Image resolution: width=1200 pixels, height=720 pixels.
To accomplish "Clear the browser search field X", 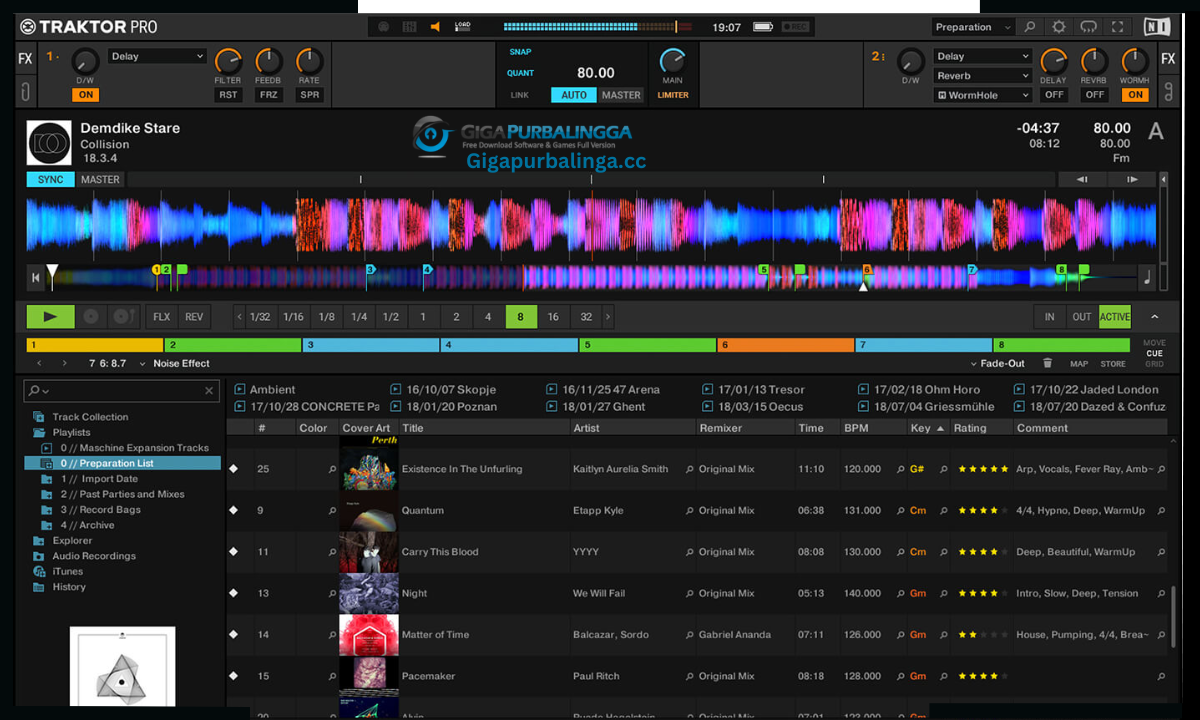I will (x=209, y=391).
